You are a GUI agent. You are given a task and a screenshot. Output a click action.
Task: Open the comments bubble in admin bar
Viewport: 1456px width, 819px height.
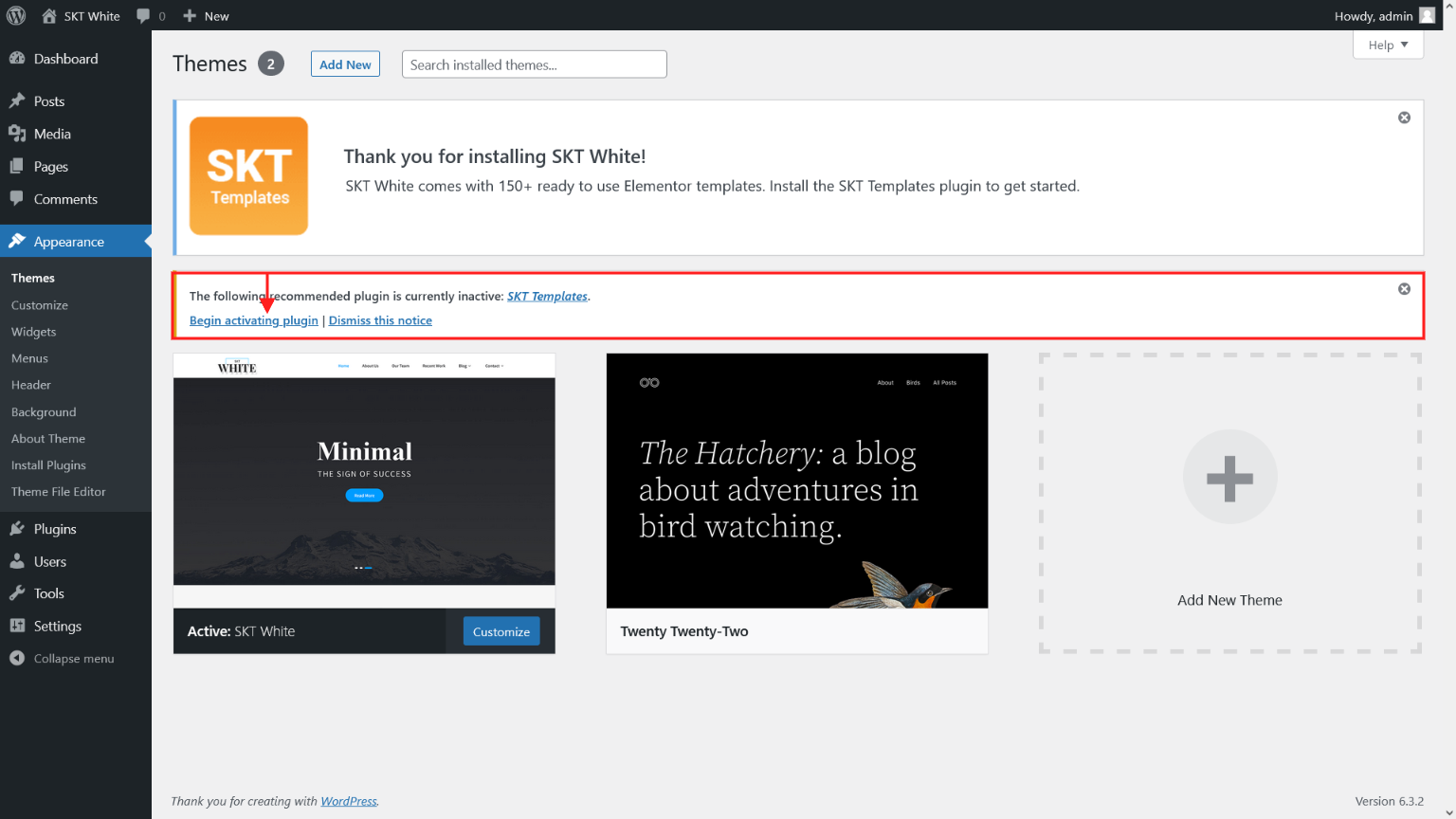click(143, 15)
